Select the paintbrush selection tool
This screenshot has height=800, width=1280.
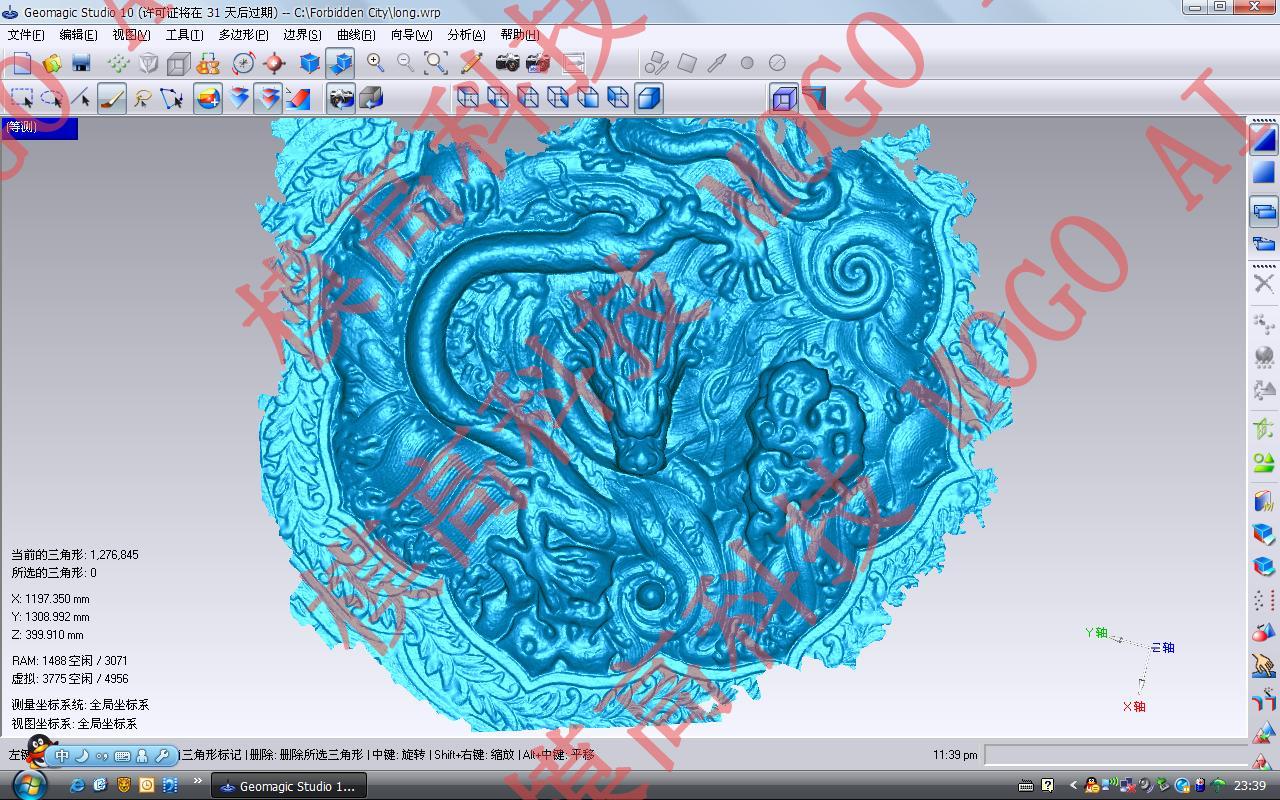click(112, 98)
